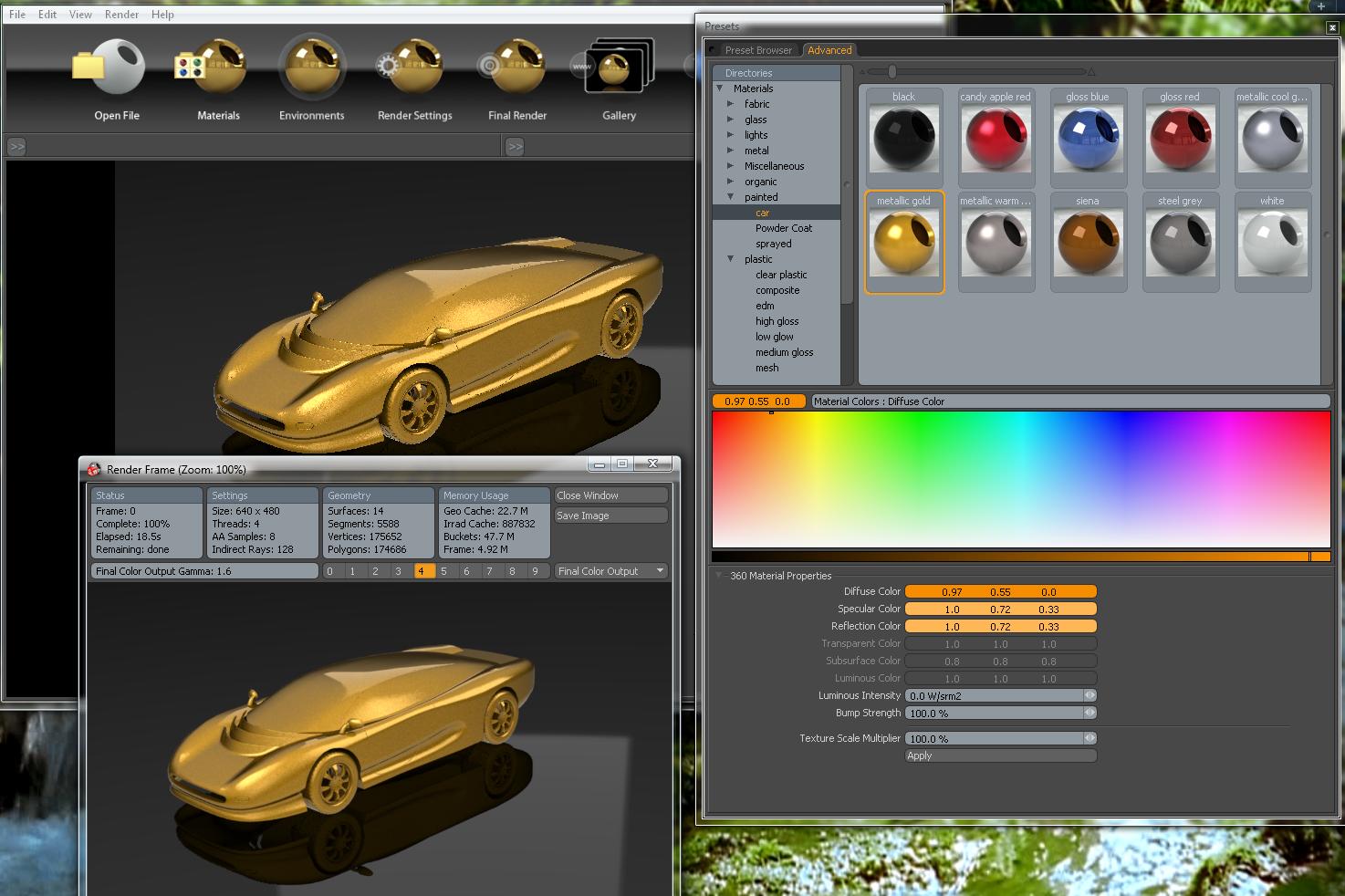The width and height of the screenshot is (1345, 896).
Task: Click the Specular Color value row
Action: 1000,609
